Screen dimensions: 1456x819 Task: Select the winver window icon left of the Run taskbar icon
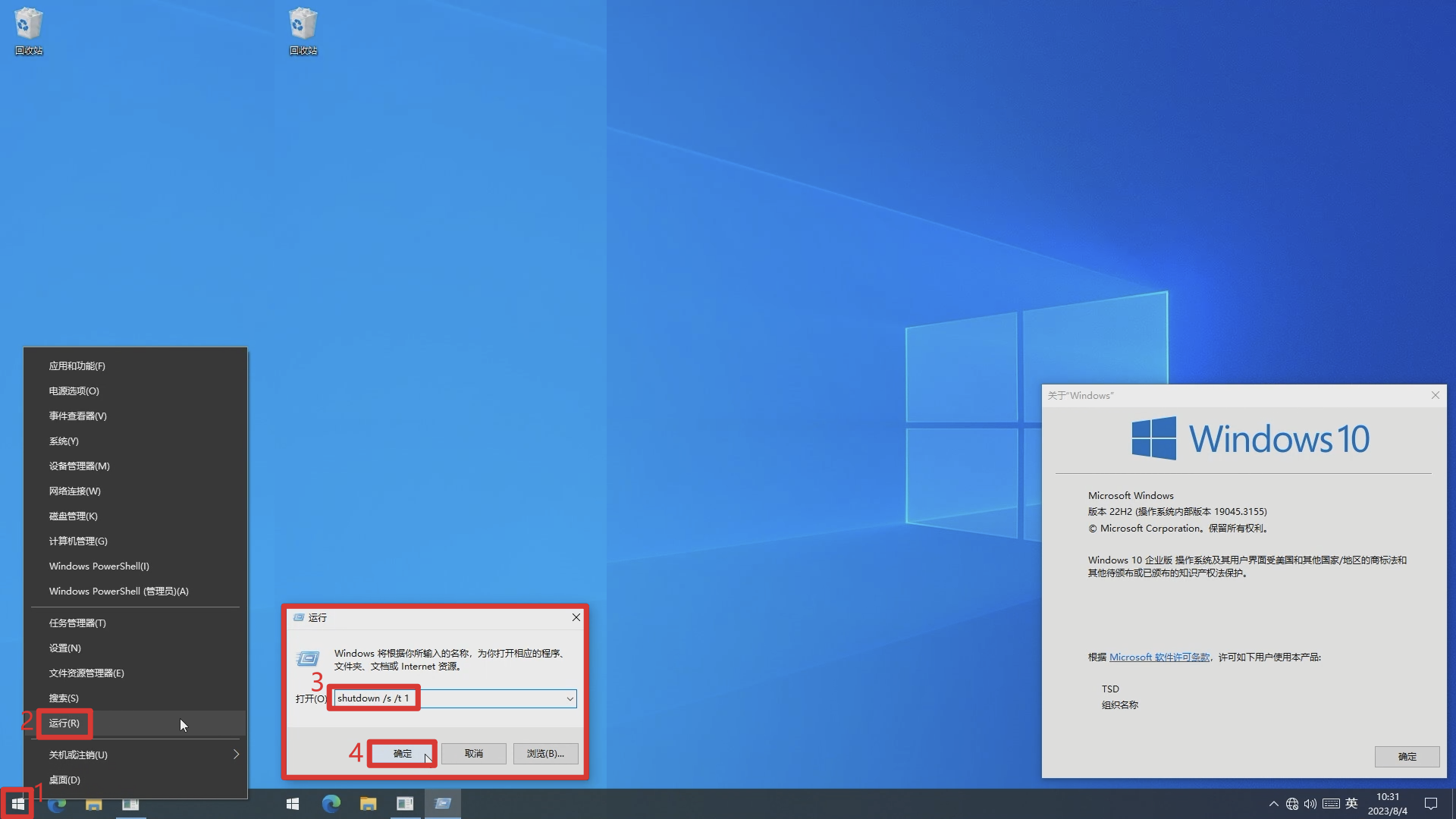(405, 804)
